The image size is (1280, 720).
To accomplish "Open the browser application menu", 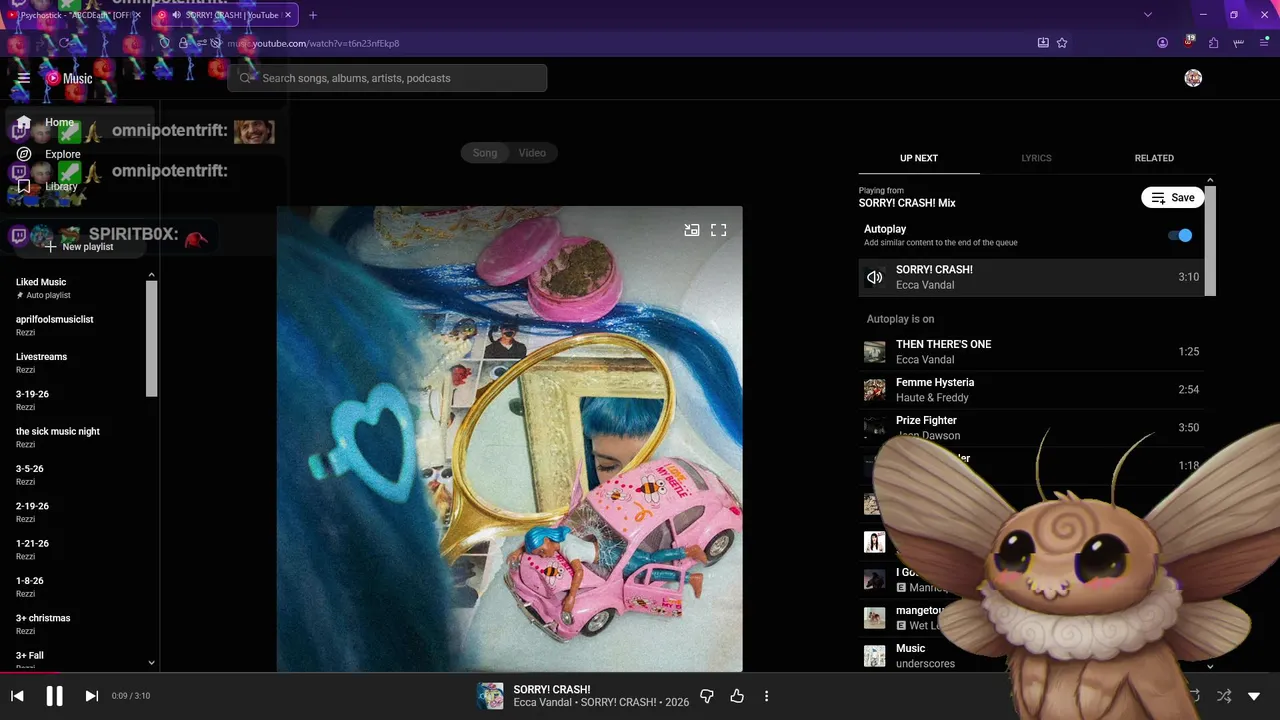I will [1264, 43].
